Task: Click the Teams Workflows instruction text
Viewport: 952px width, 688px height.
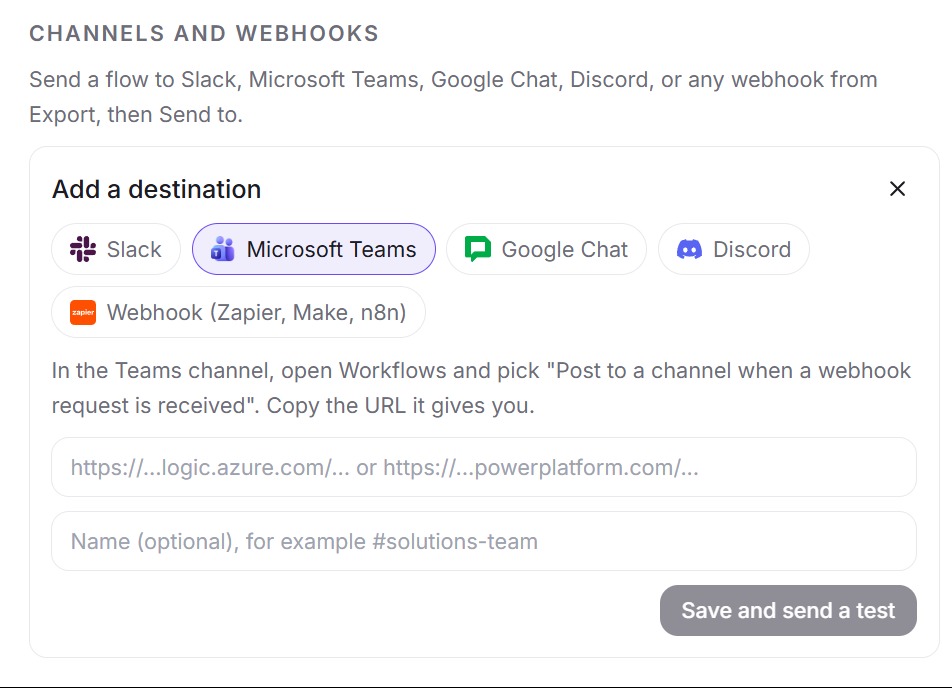Action: 481,388
